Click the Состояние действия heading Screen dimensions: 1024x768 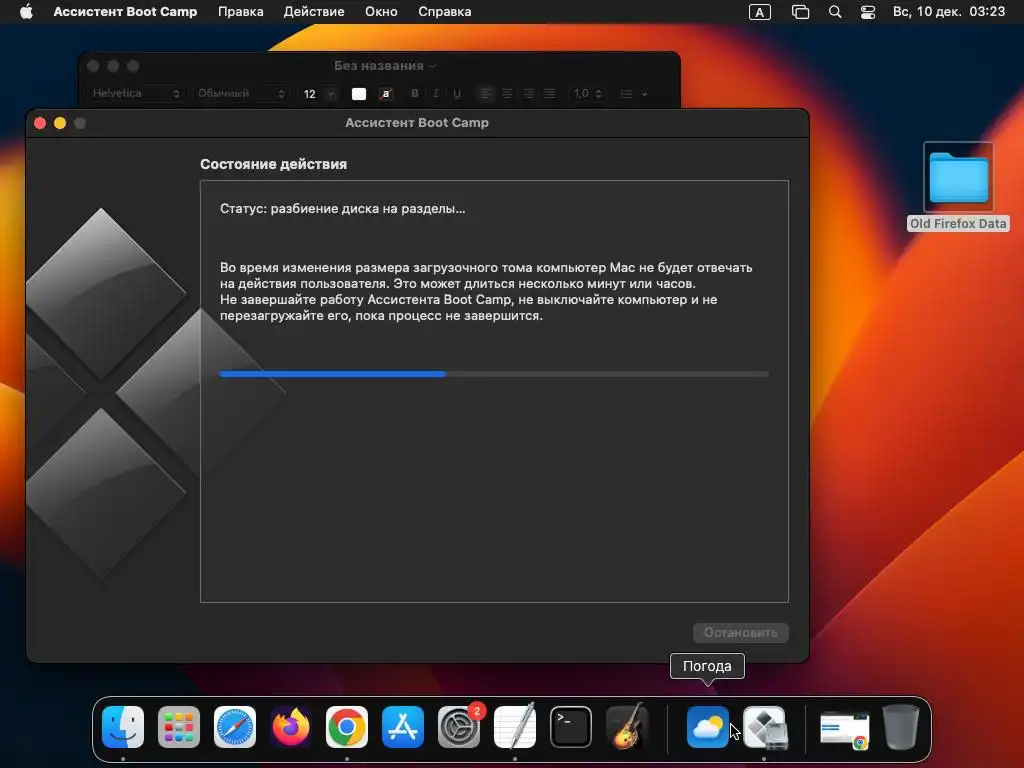point(274,164)
